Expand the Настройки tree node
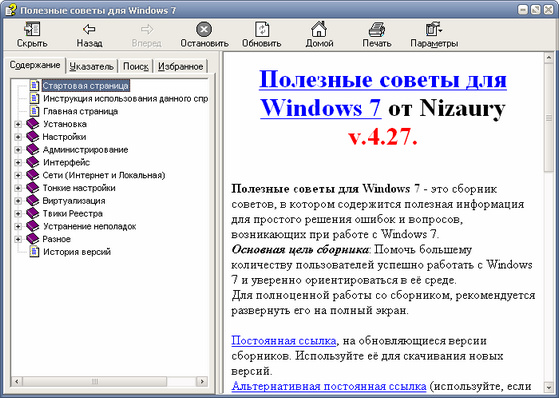 coord(17,137)
